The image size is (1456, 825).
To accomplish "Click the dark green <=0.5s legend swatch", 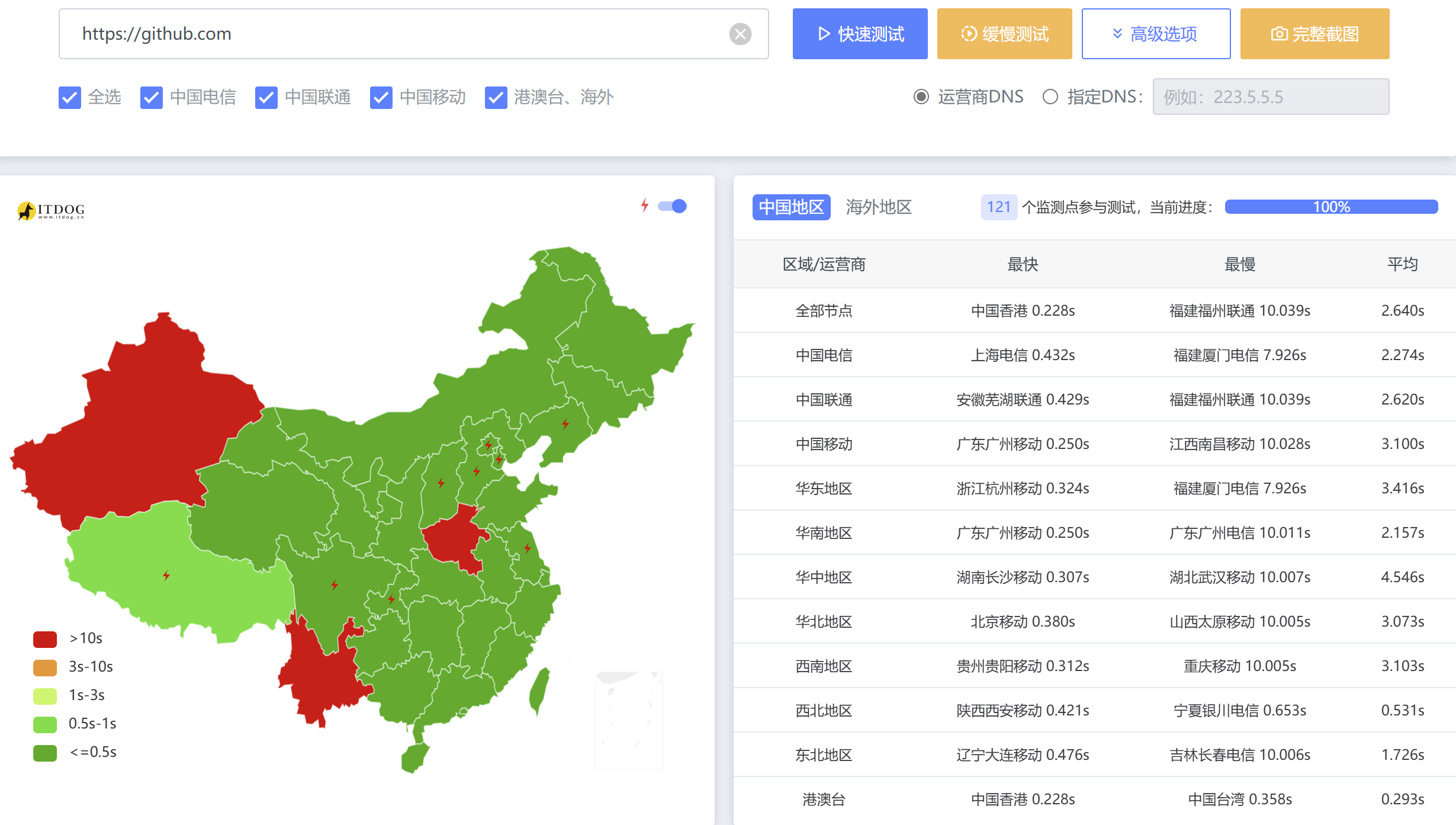I will tap(45, 752).
